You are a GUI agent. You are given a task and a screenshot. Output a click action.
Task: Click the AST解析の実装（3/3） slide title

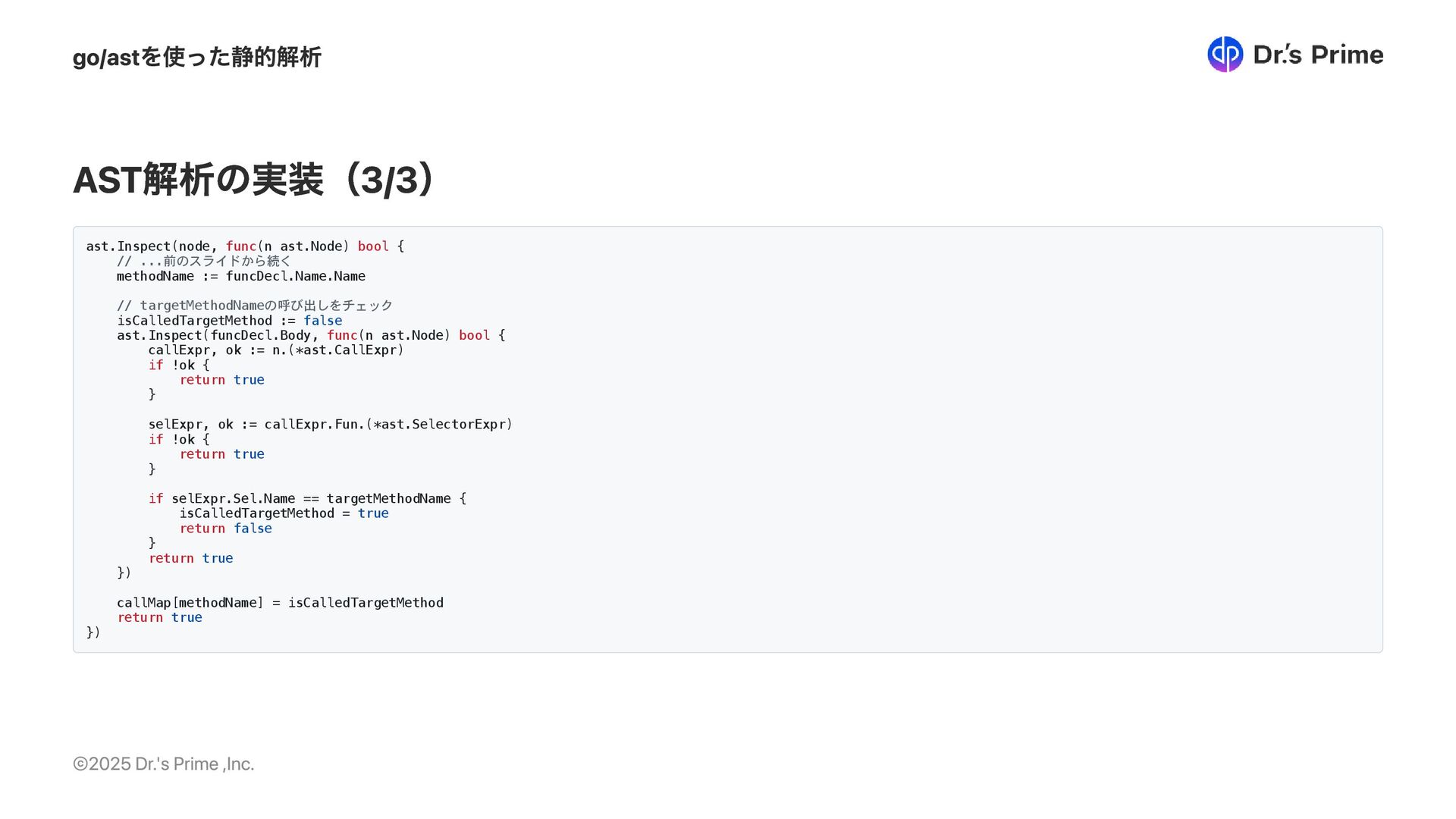coord(254,180)
